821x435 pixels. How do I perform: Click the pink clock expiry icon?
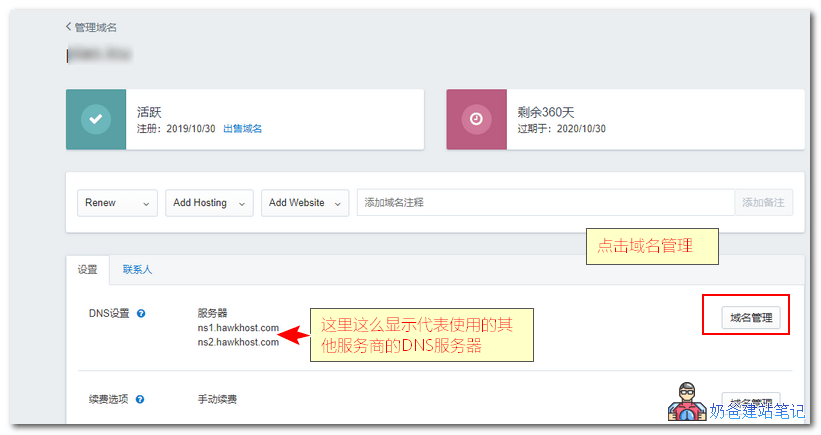(x=477, y=119)
